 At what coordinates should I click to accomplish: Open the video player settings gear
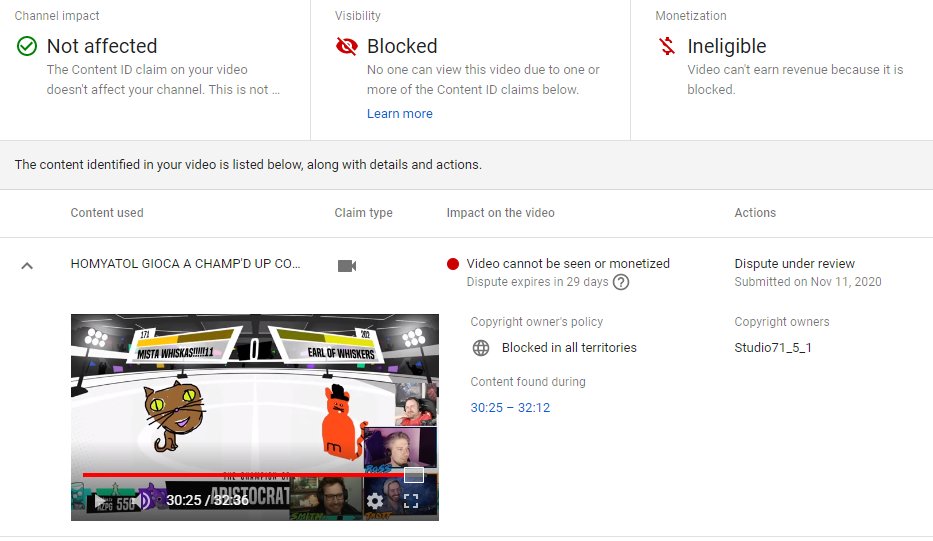(x=374, y=501)
